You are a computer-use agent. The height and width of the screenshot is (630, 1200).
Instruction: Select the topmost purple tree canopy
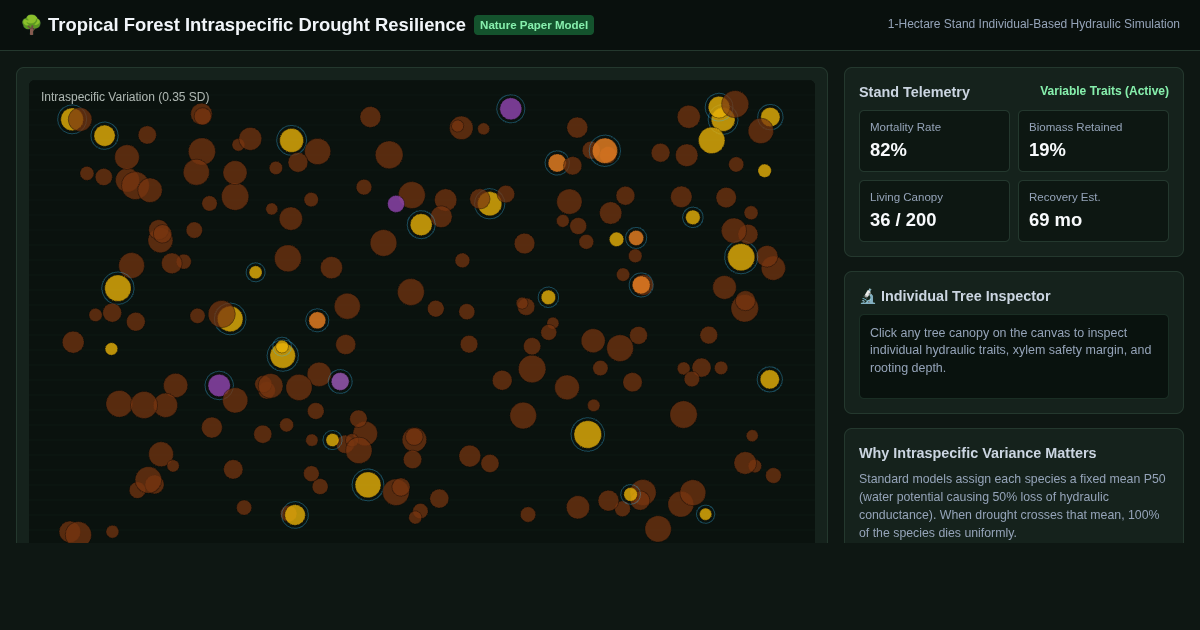pos(511,109)
